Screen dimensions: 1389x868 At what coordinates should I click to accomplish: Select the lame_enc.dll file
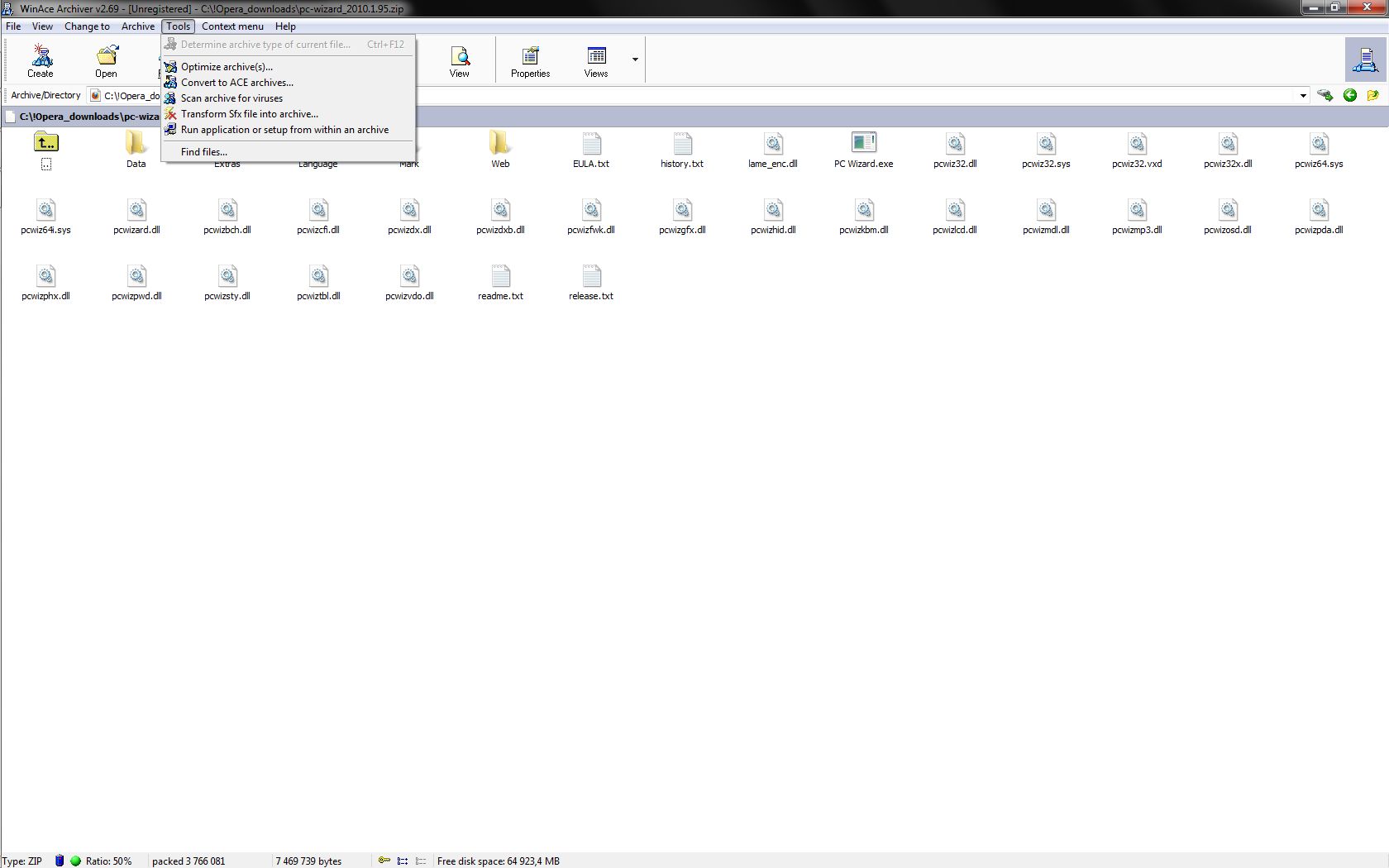773,150
